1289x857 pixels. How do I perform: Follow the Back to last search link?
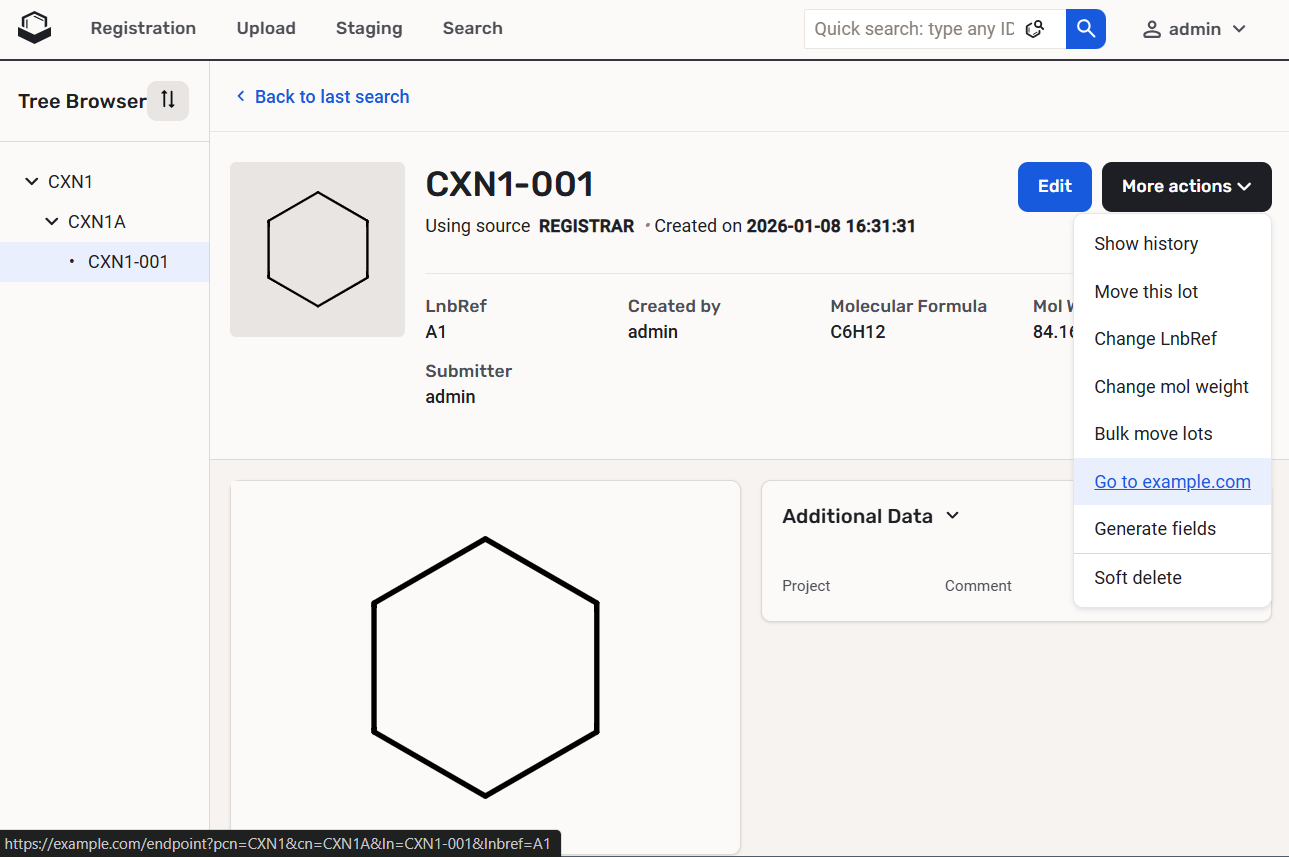pyautogui.click(x=331, y=97)
